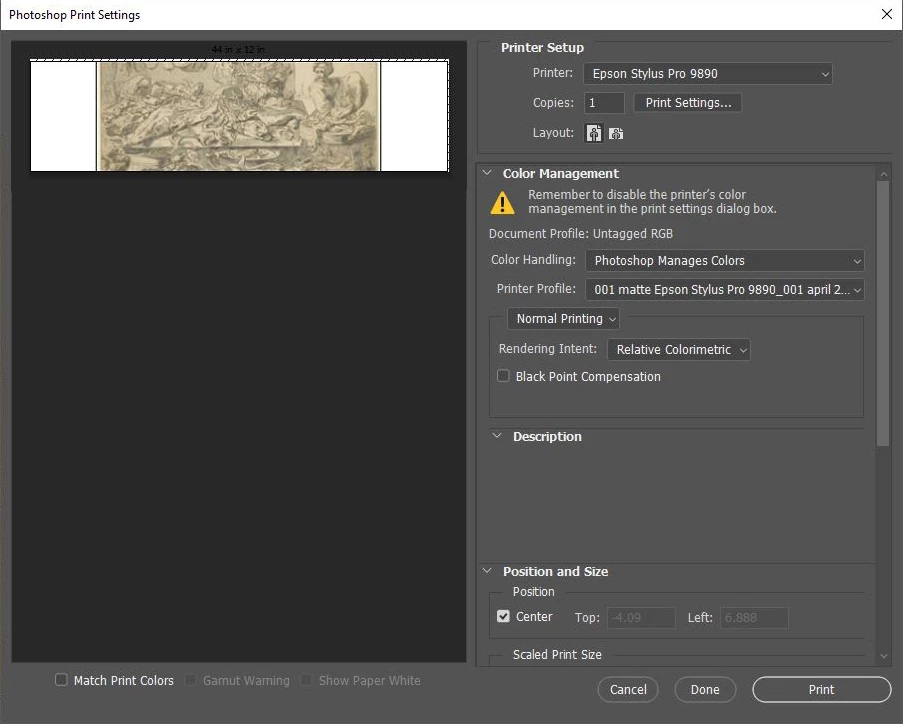Click the Printer Setup heading
This screenshot has width=903, height=724.
(542, 47)
